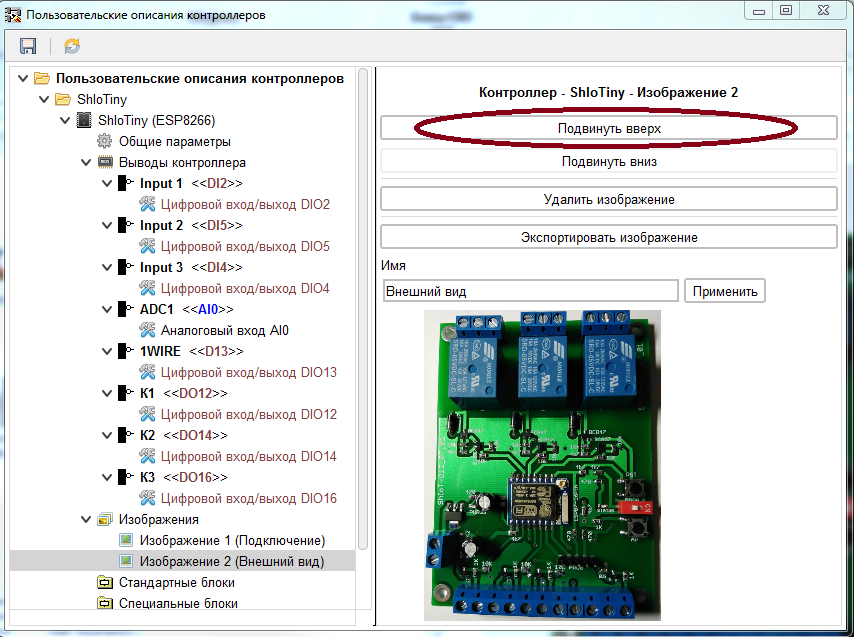The width and height of the screenshot is (854, 637).
Task: Click the root folder icon of Пользовательские описания контроллеров
Action: click(42, 78)
